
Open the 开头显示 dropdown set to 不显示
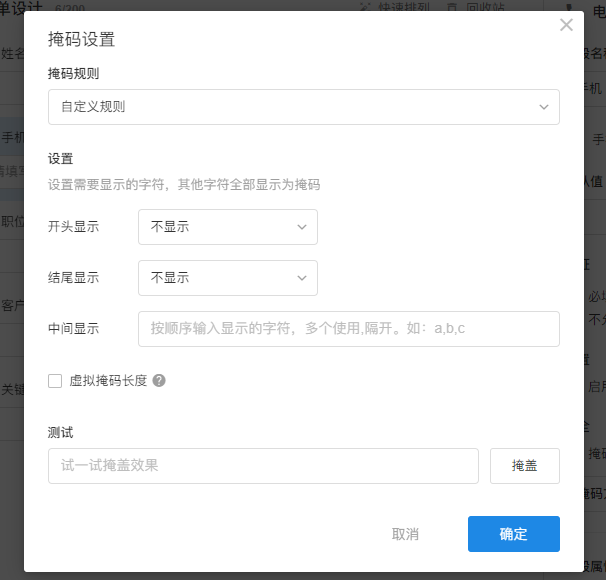point(228,227)
